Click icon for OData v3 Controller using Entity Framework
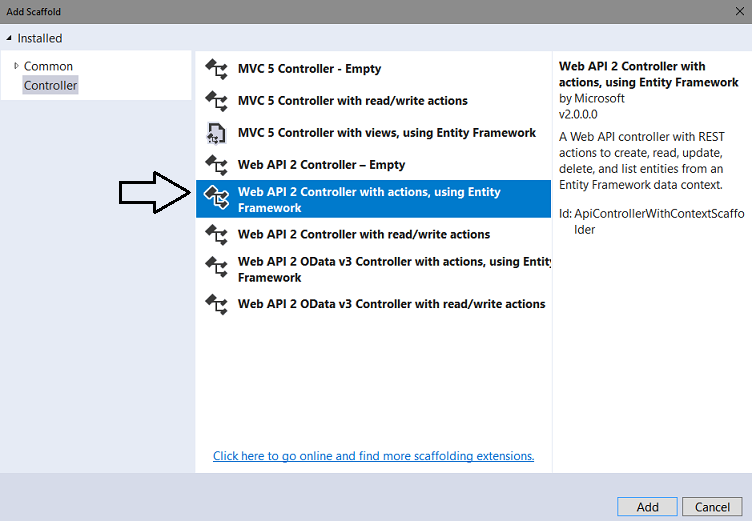Screen dimensions: 752x521 tap(216, 267)
